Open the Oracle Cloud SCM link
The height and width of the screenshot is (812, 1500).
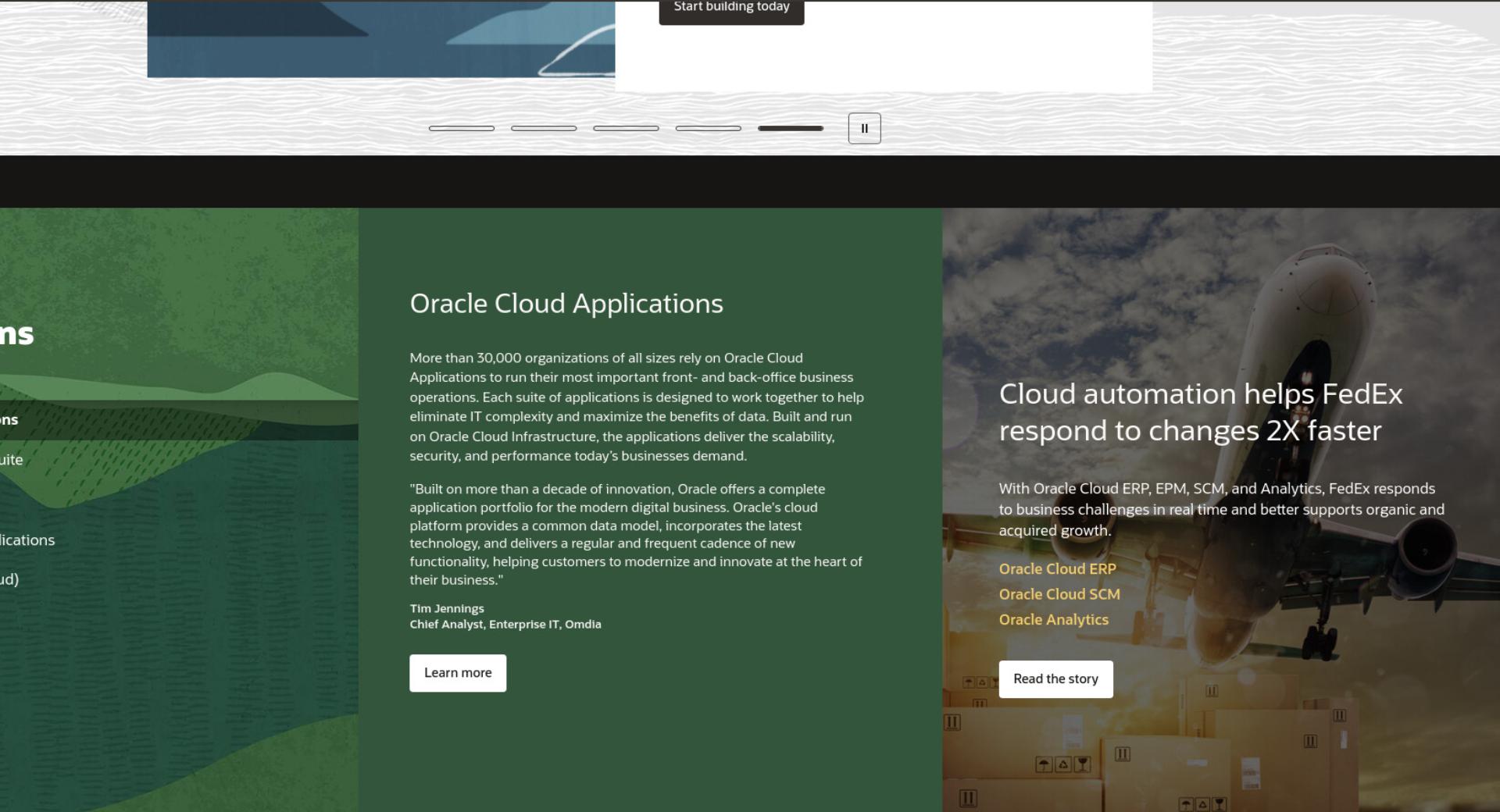click(1059, 594)
